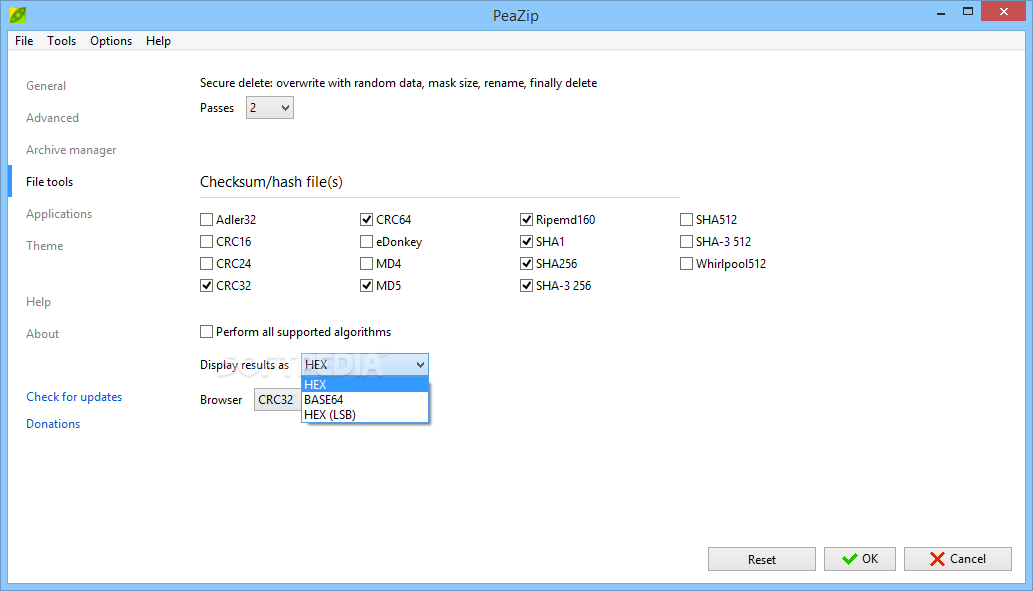Choose HEX from the dropdown list
The width and height of the screenshot is (1033, 591).
[x=365, y=384]
